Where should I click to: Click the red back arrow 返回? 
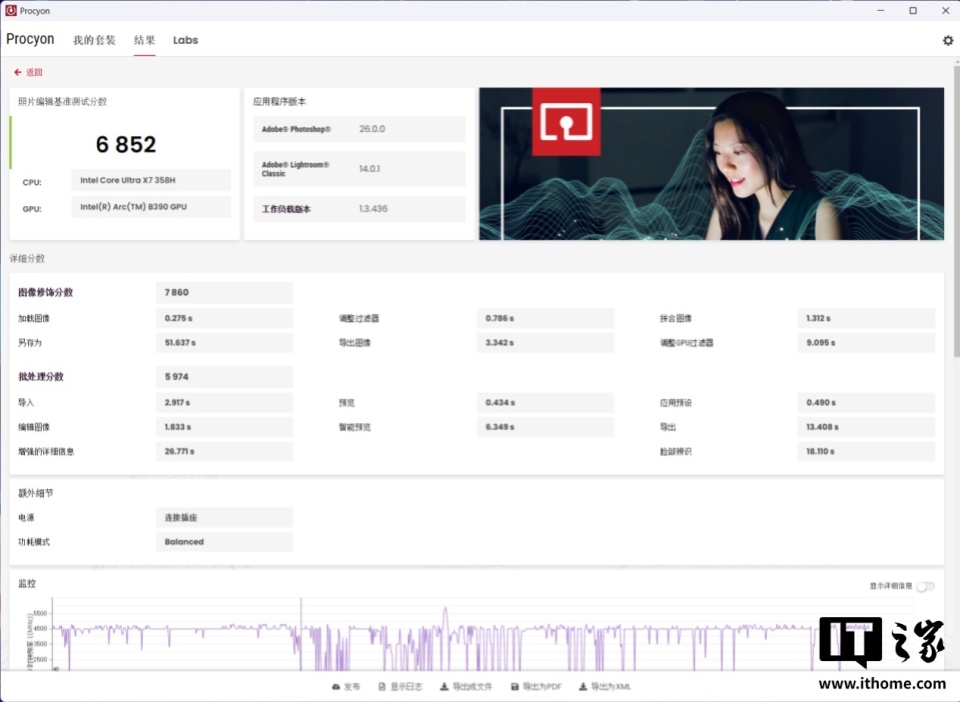(x=18, y=72)
